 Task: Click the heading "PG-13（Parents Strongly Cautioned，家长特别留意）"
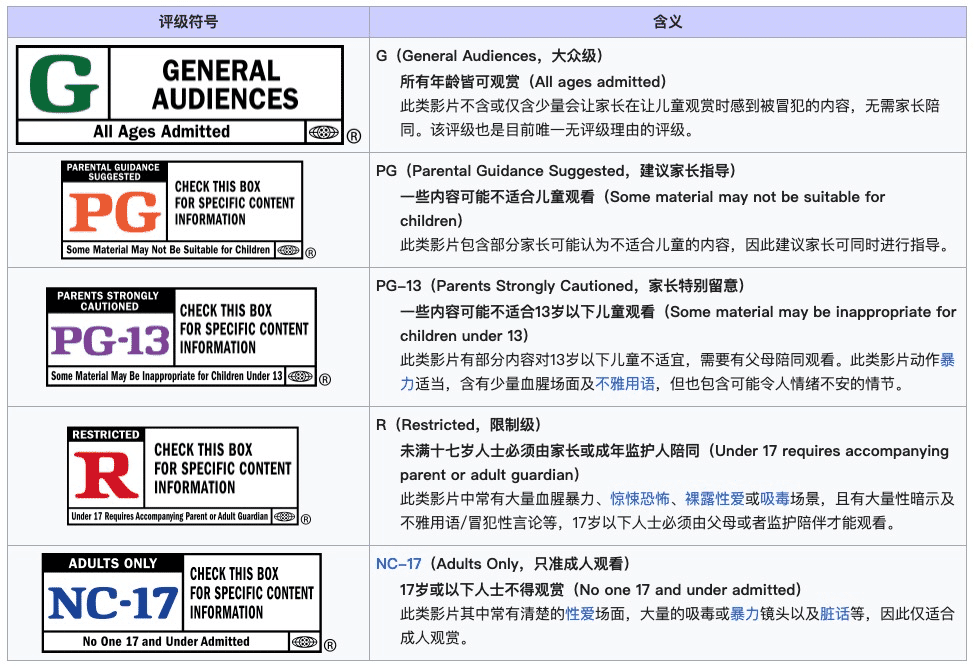(x=561, y=286)
